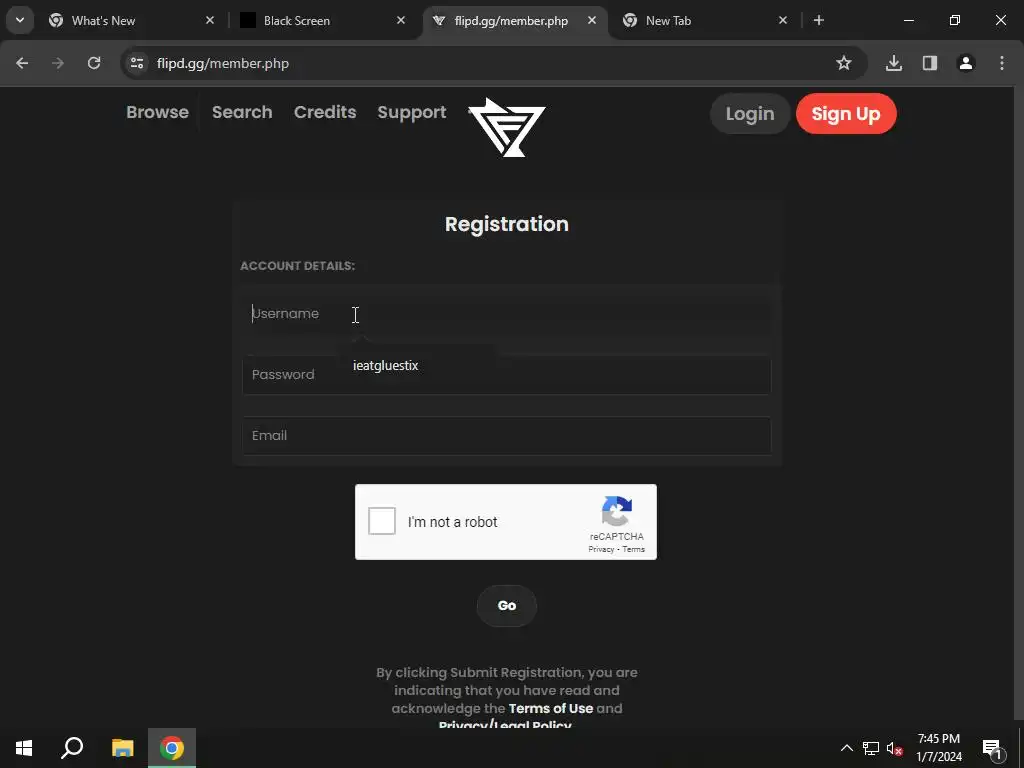Check the I'm not a robot box

[382, 521]
